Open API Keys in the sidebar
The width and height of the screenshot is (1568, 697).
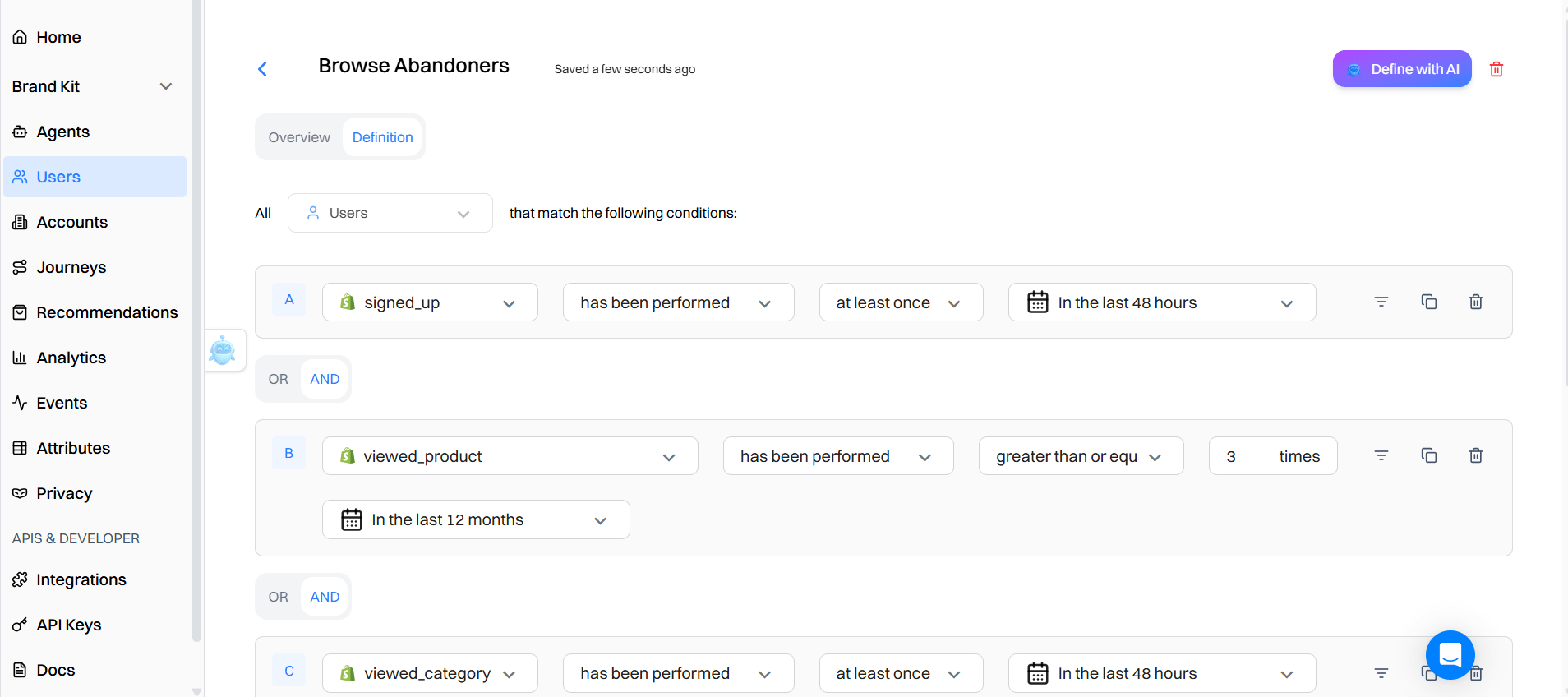[95, 625]
